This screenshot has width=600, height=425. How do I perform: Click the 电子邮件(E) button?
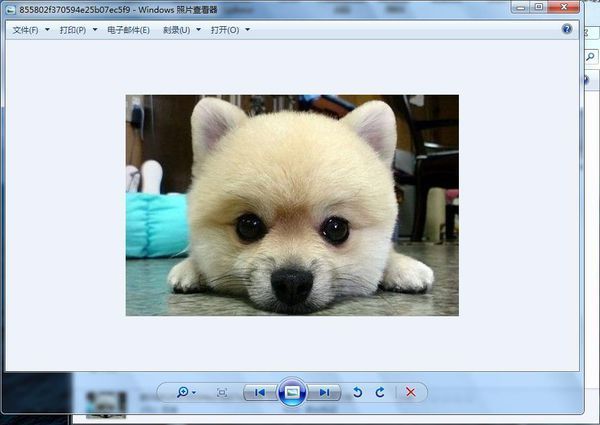[x=128, y=30]
